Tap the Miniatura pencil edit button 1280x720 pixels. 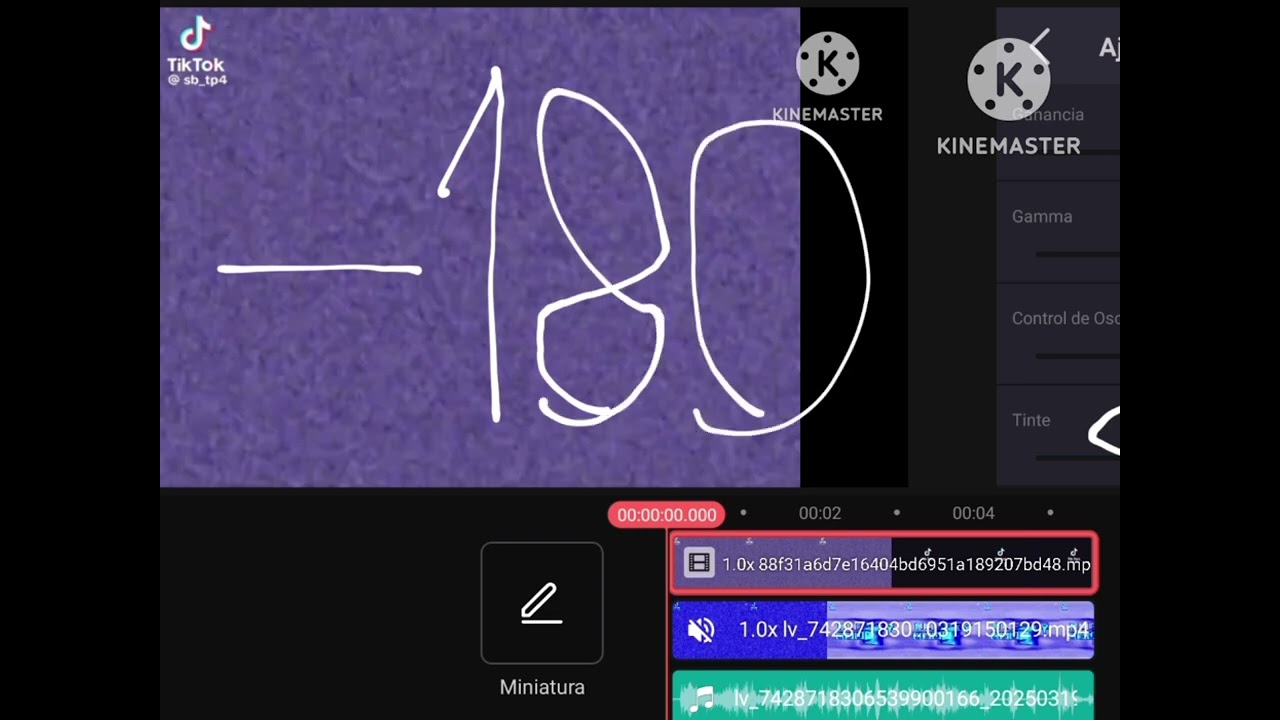coord(542,603)
